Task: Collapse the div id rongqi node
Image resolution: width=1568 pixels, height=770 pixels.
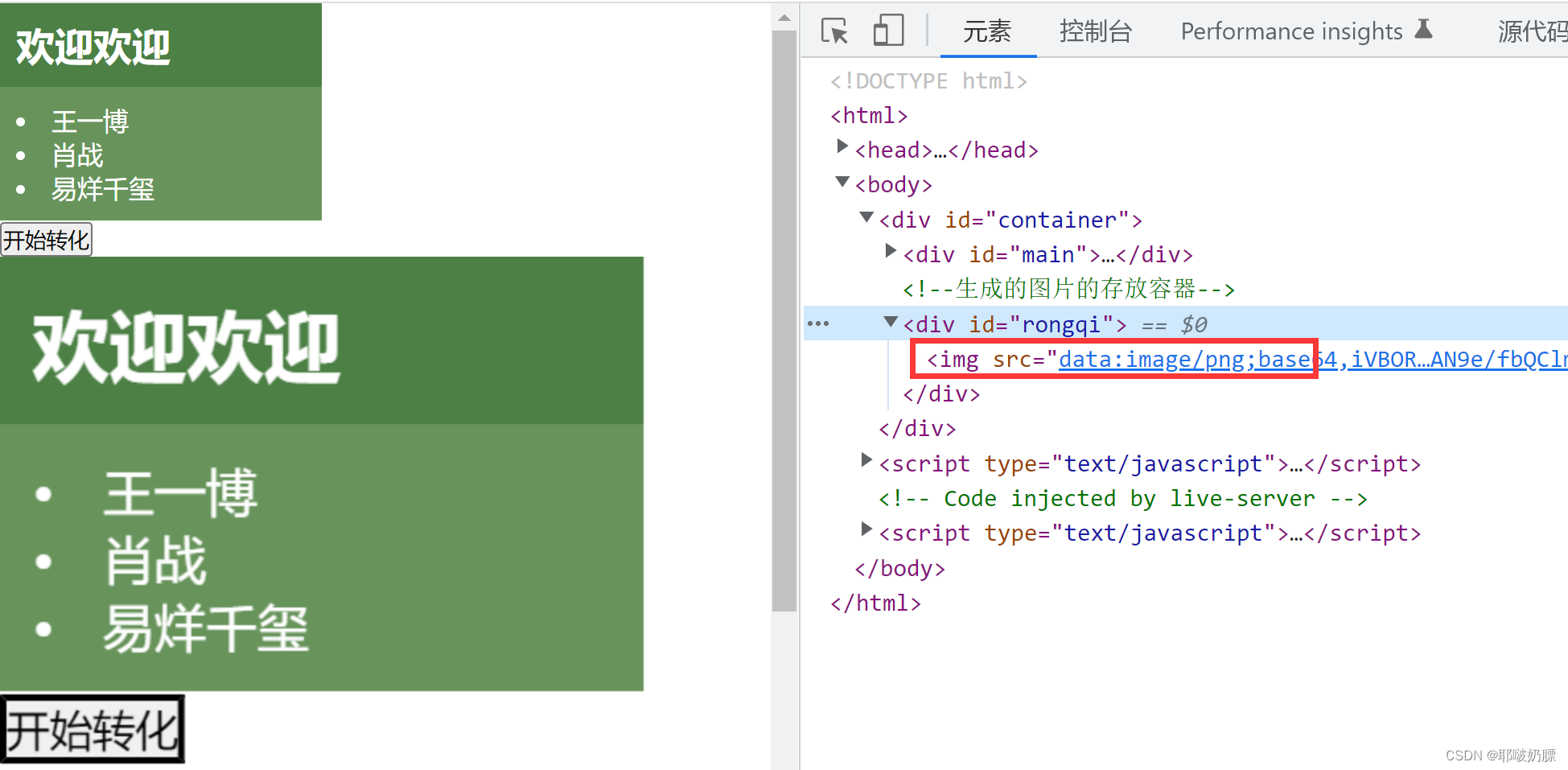Action: (x=891, y=321)
